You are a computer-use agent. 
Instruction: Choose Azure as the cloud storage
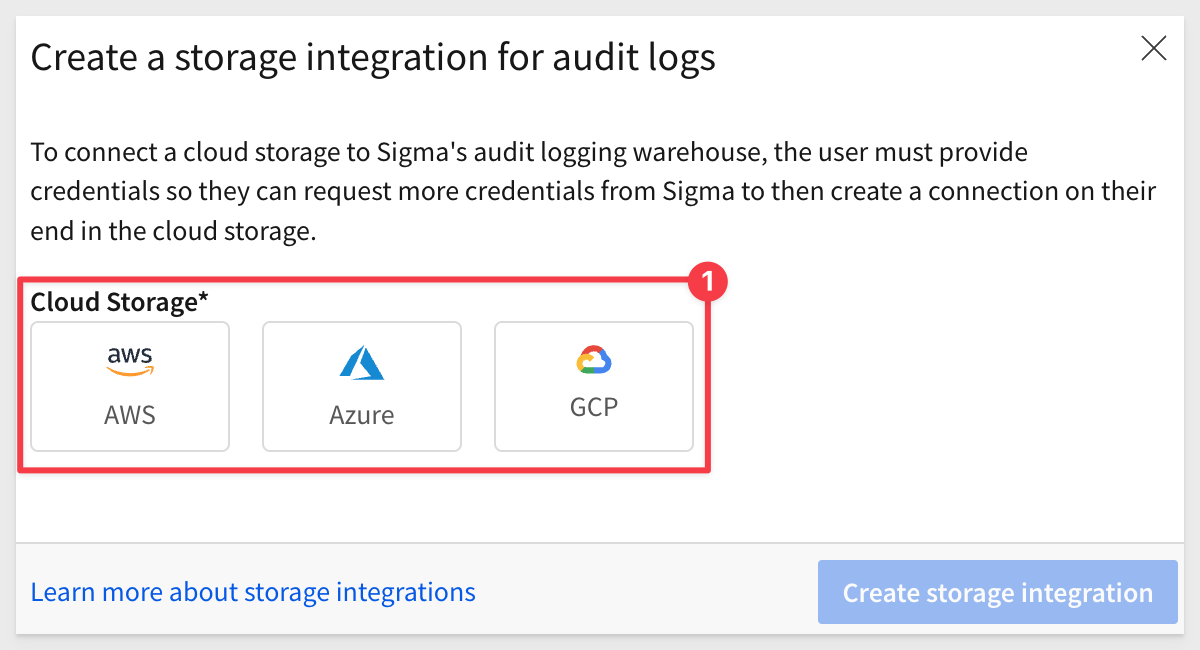coord(362,386)
